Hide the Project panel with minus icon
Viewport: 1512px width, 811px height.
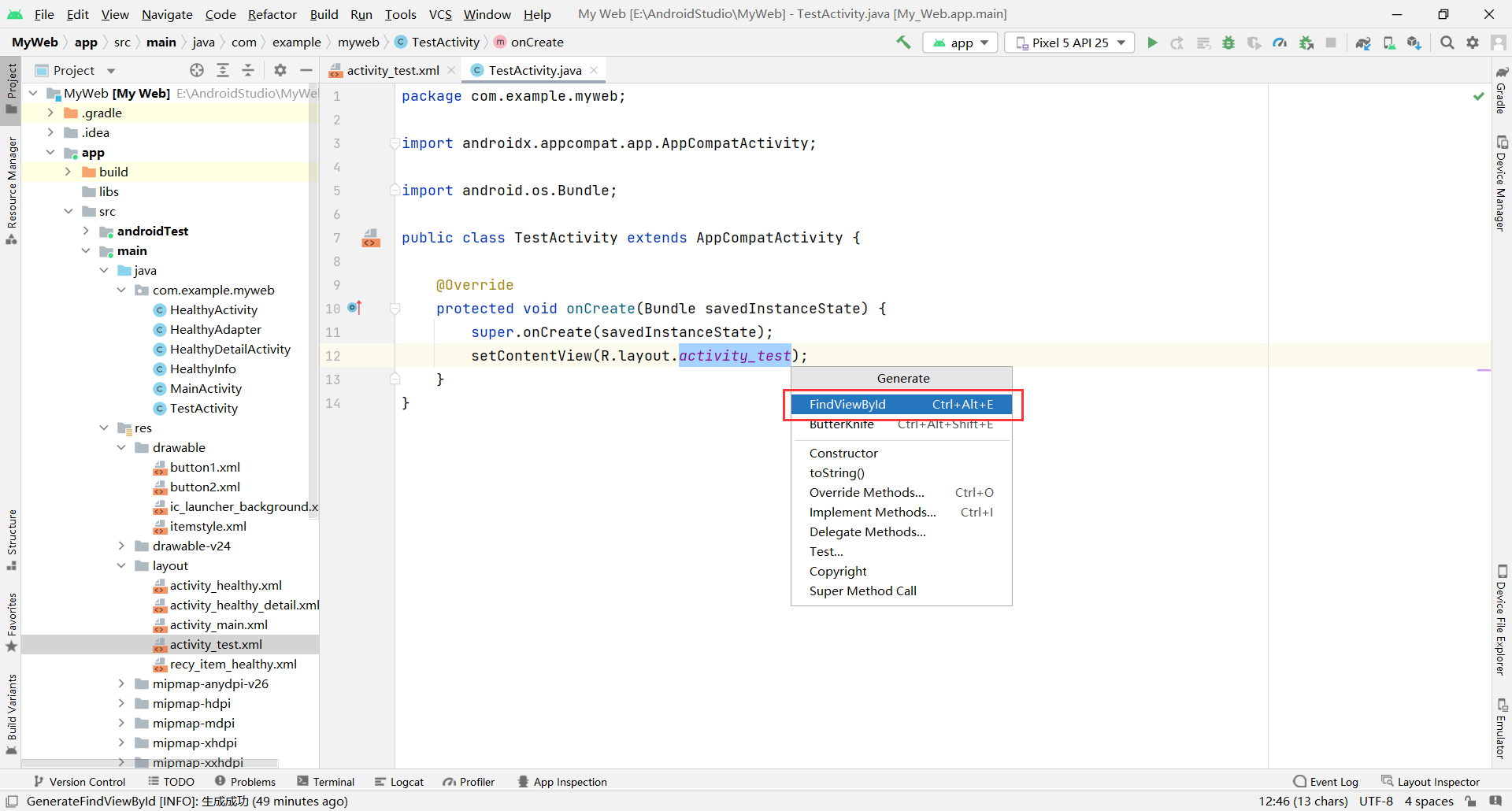(x=306, y=70)
